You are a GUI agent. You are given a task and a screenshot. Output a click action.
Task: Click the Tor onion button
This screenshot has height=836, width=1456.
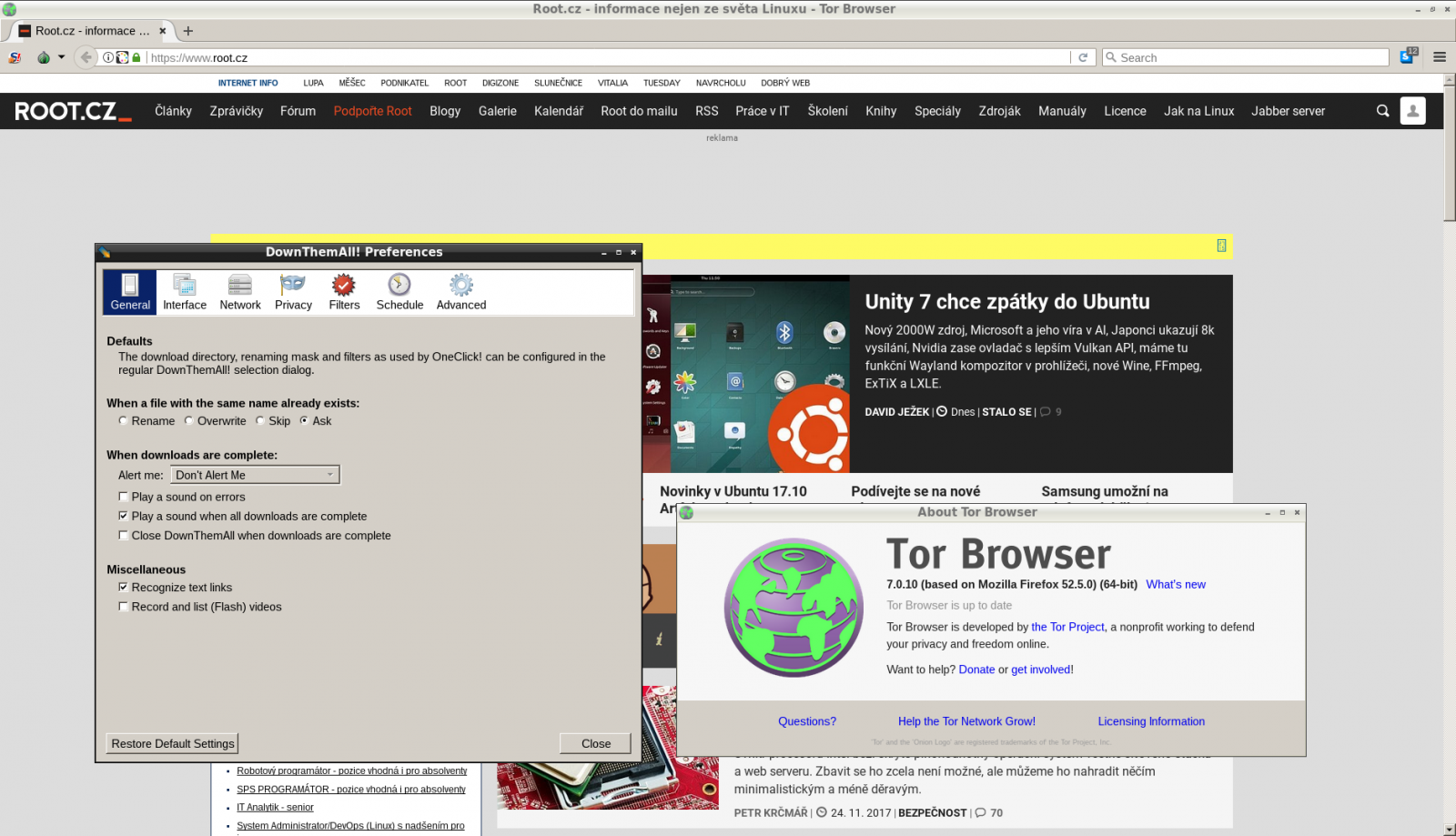(43, 57)
